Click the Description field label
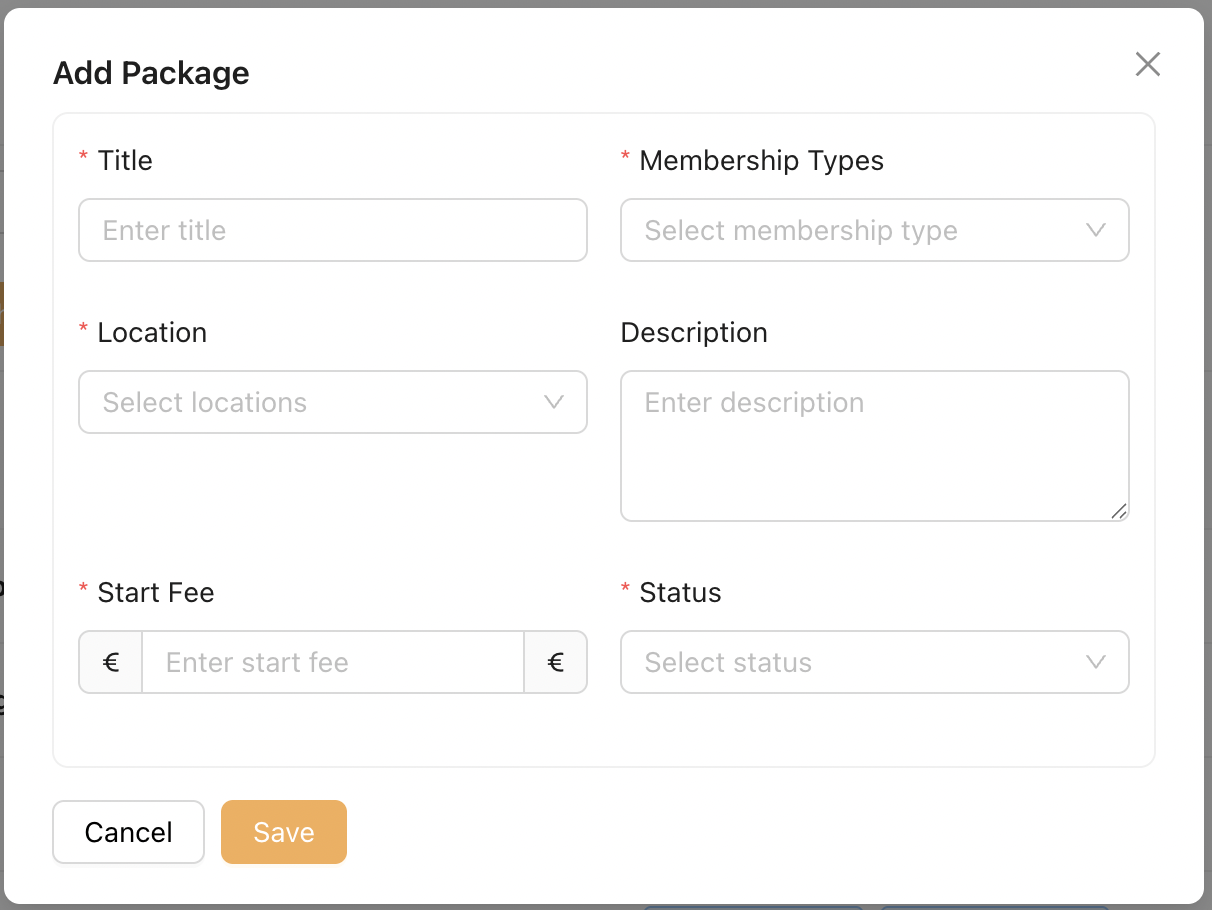 [x=694, y=333]
